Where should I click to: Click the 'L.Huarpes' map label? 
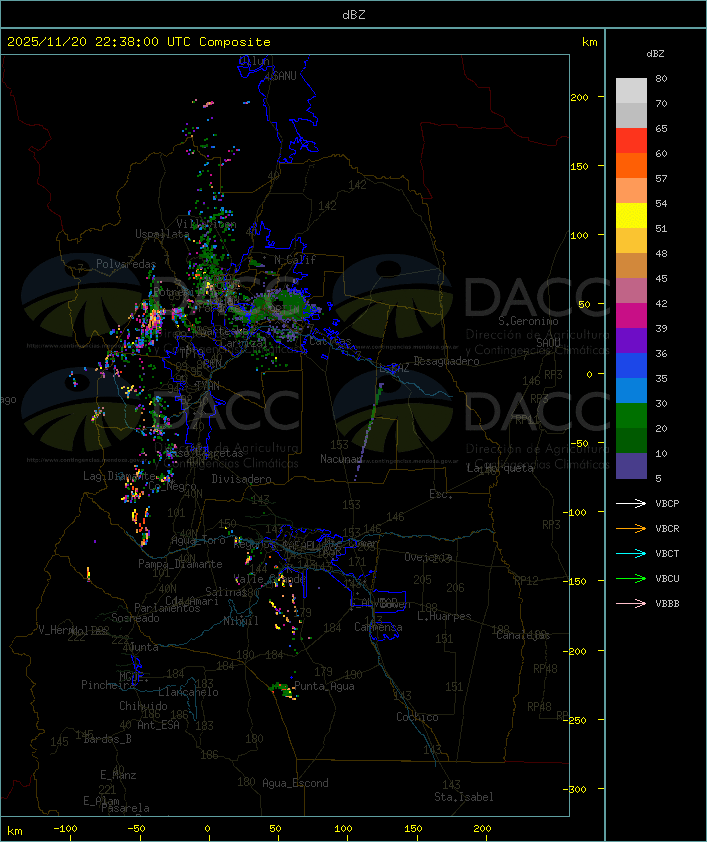pos(444,616)
